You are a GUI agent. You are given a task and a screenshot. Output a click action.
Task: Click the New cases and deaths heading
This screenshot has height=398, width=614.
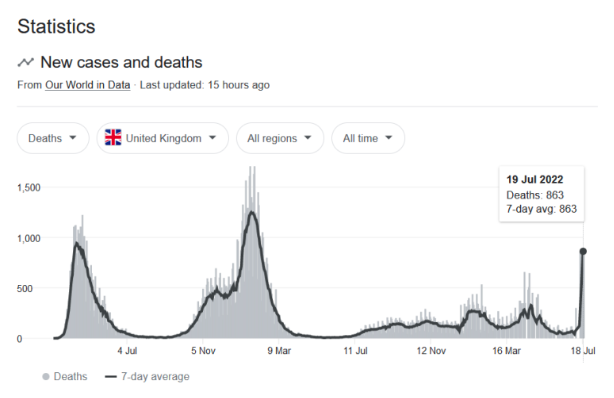coord(121,62)
